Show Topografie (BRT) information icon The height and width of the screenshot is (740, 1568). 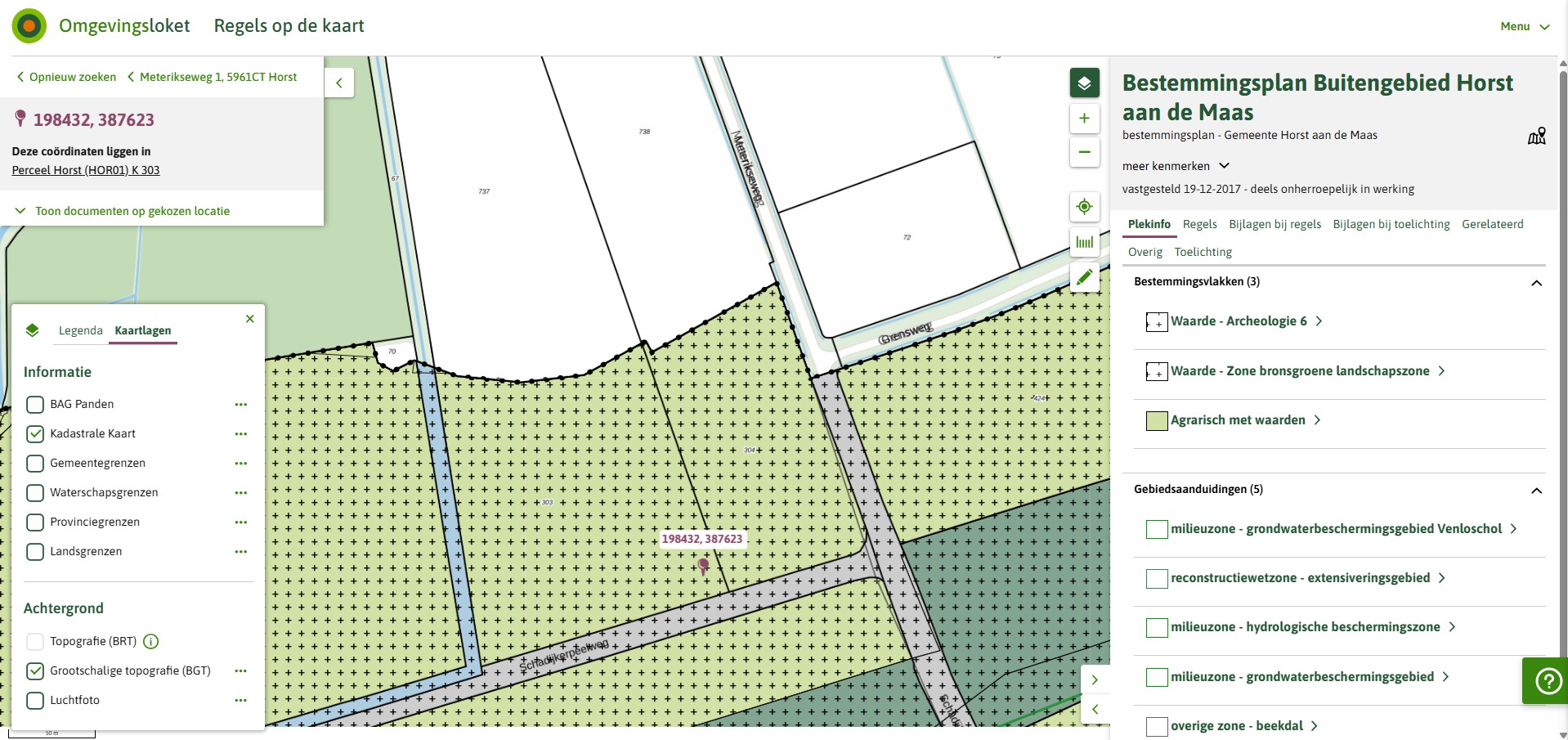coord(150,642)
